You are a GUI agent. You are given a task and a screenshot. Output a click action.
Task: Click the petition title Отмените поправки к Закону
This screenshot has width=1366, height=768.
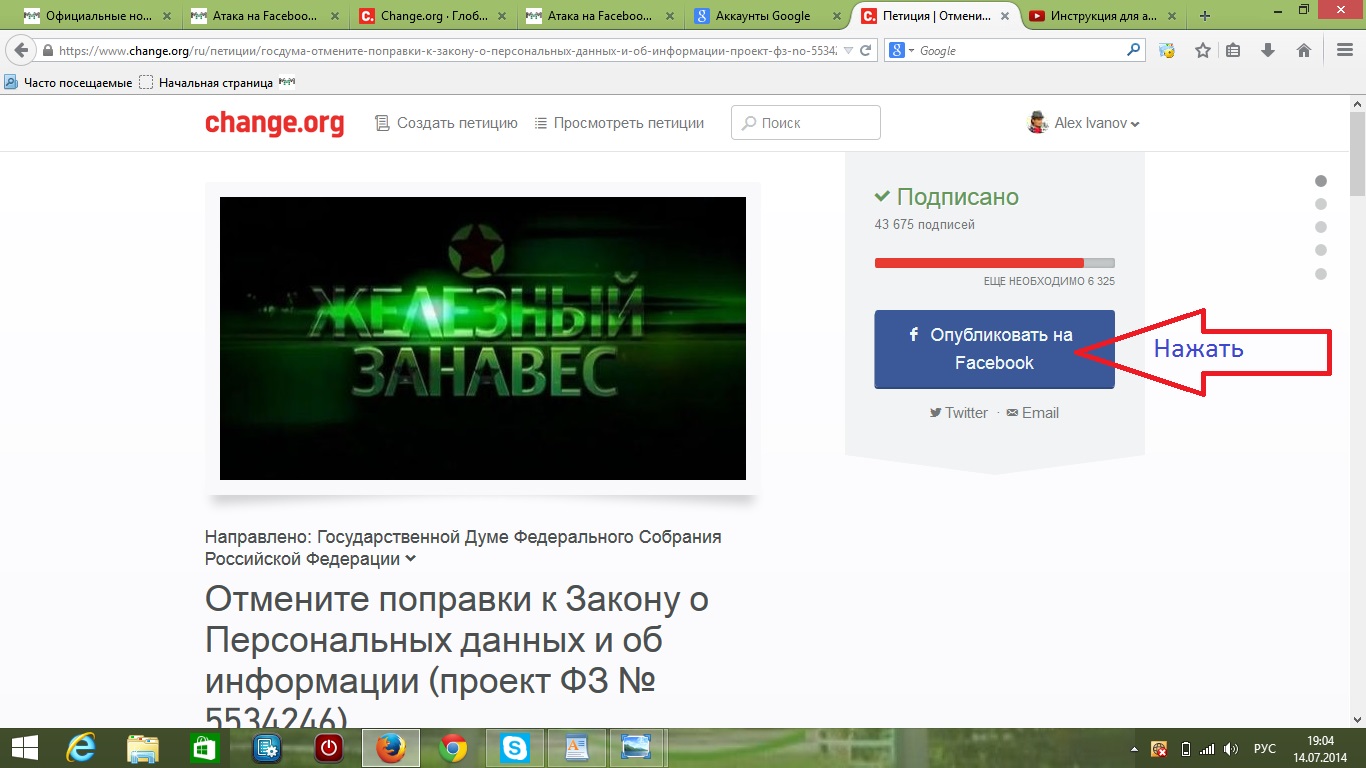457,656
